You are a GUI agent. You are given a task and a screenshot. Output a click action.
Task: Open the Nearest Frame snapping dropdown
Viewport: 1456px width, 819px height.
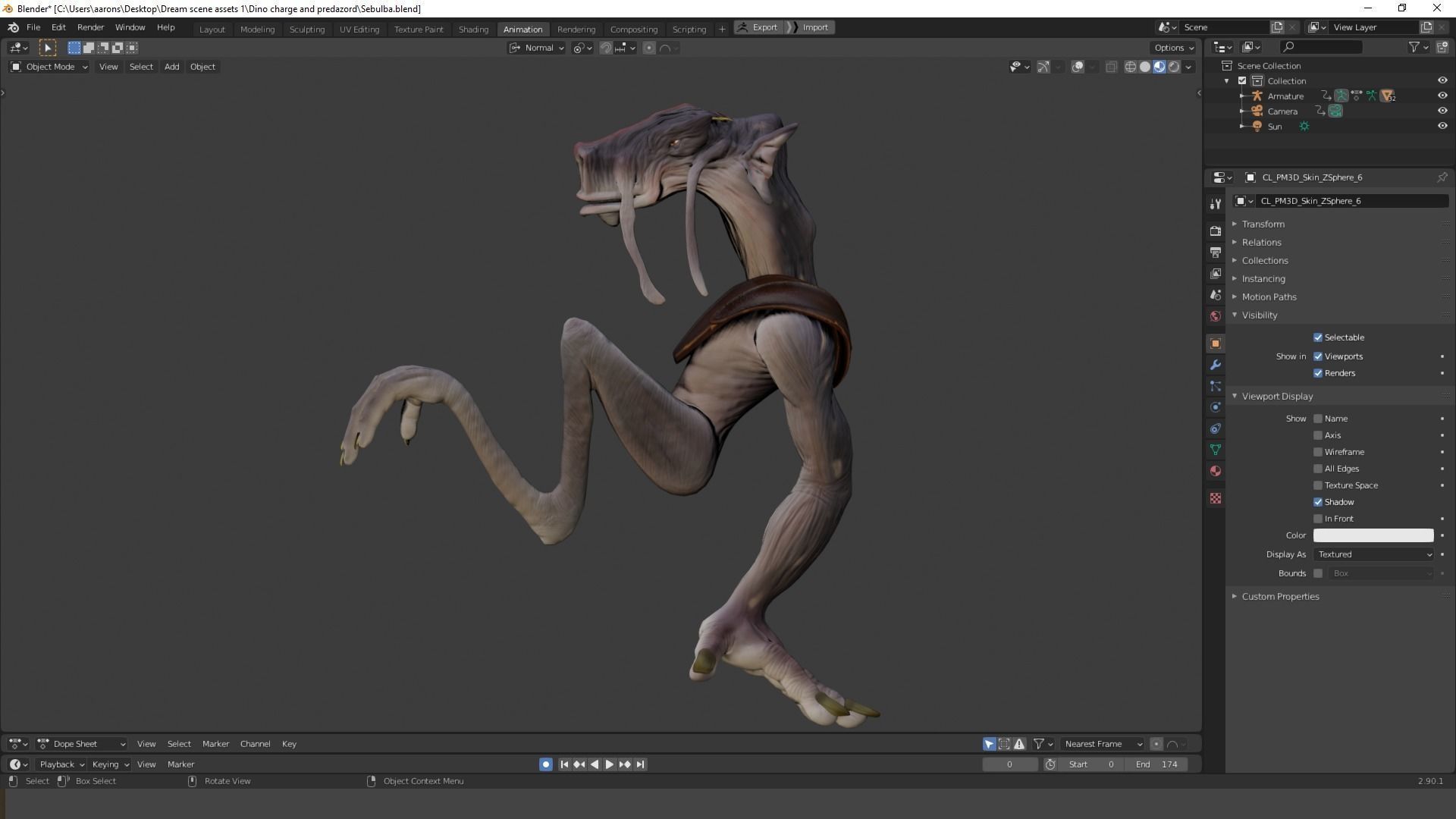click(x=1103, y=744)
